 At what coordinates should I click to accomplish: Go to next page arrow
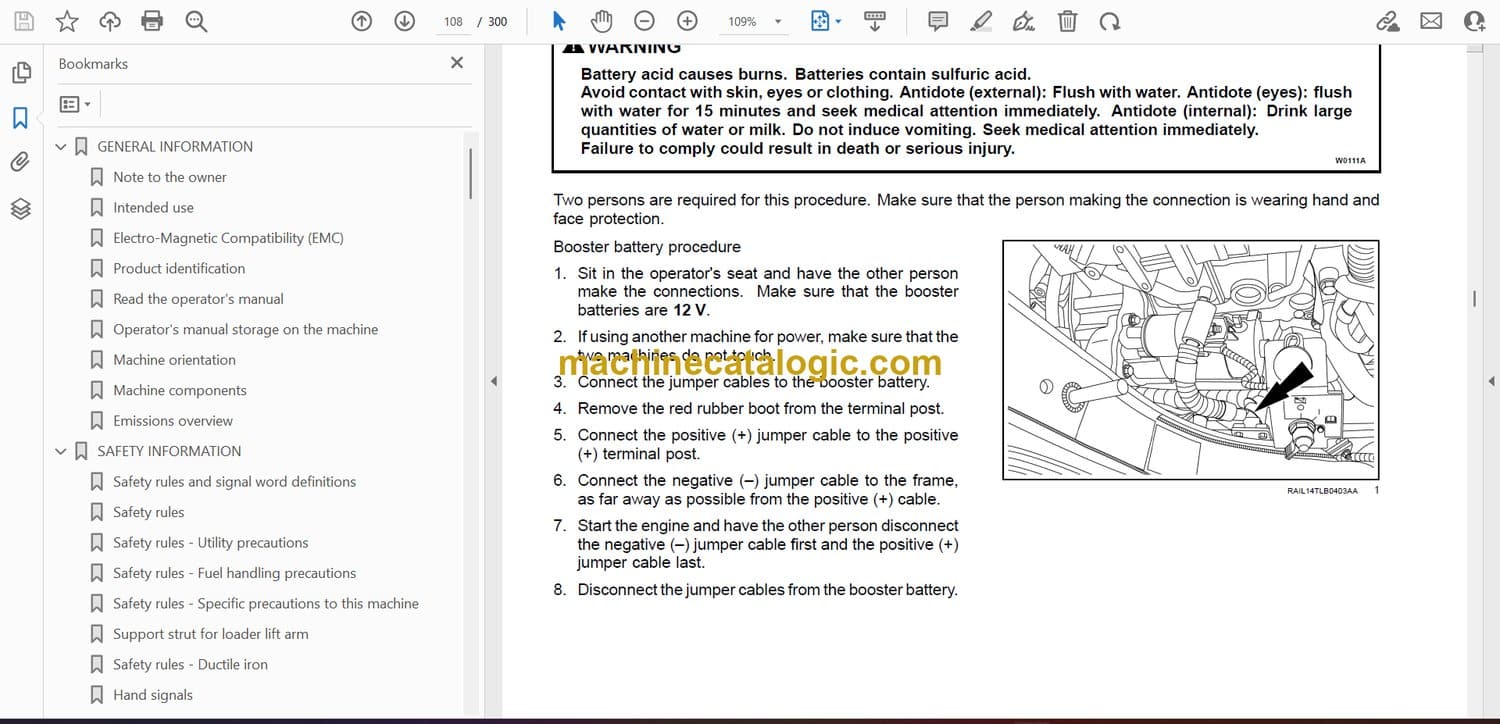404,21
